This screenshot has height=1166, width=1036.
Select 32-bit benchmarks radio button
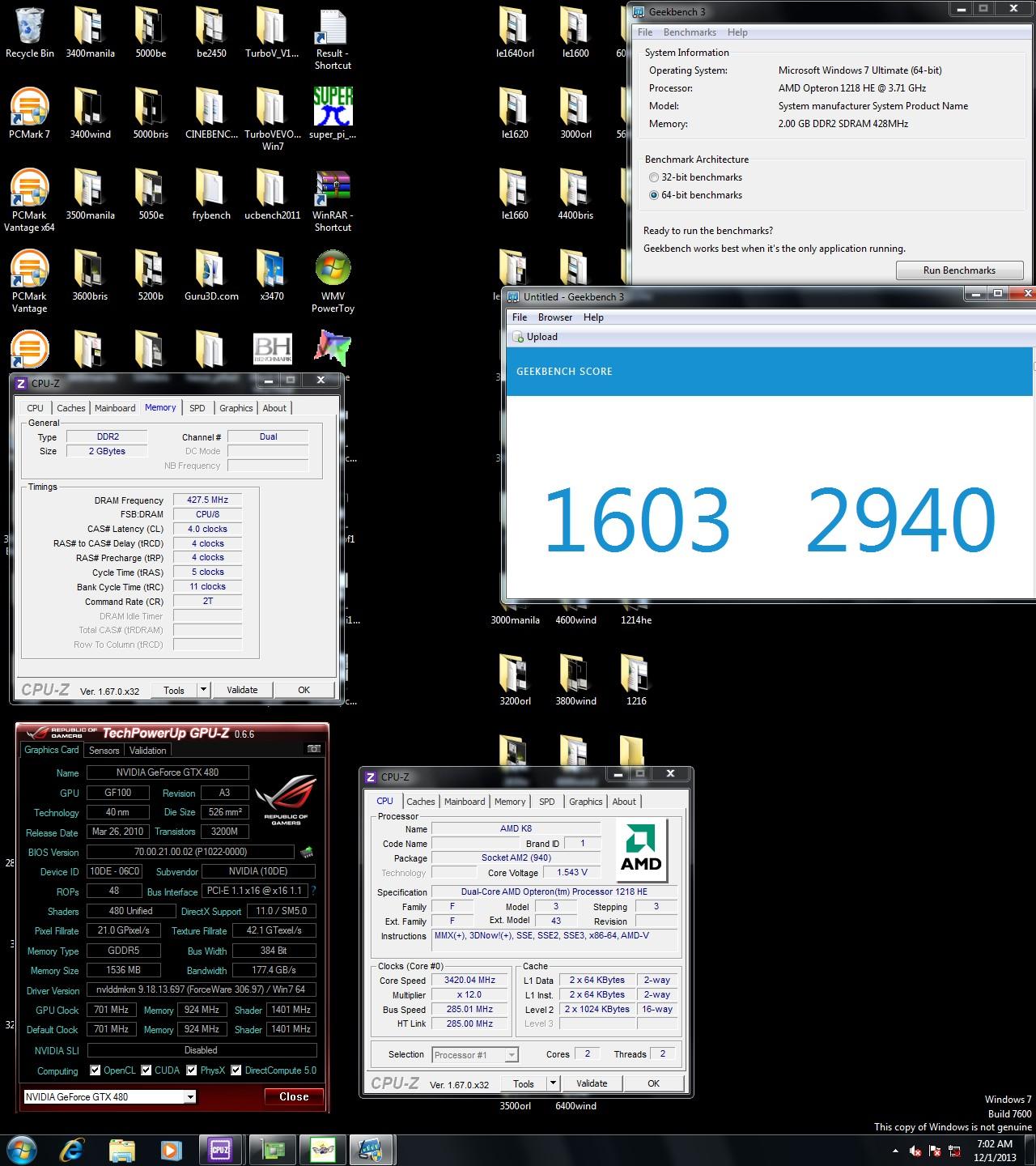click(x=654, y=177)
